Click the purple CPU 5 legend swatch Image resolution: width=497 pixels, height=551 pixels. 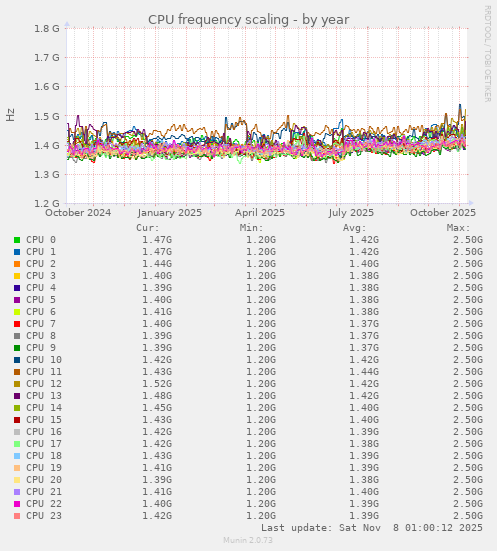tap(17, 300)
